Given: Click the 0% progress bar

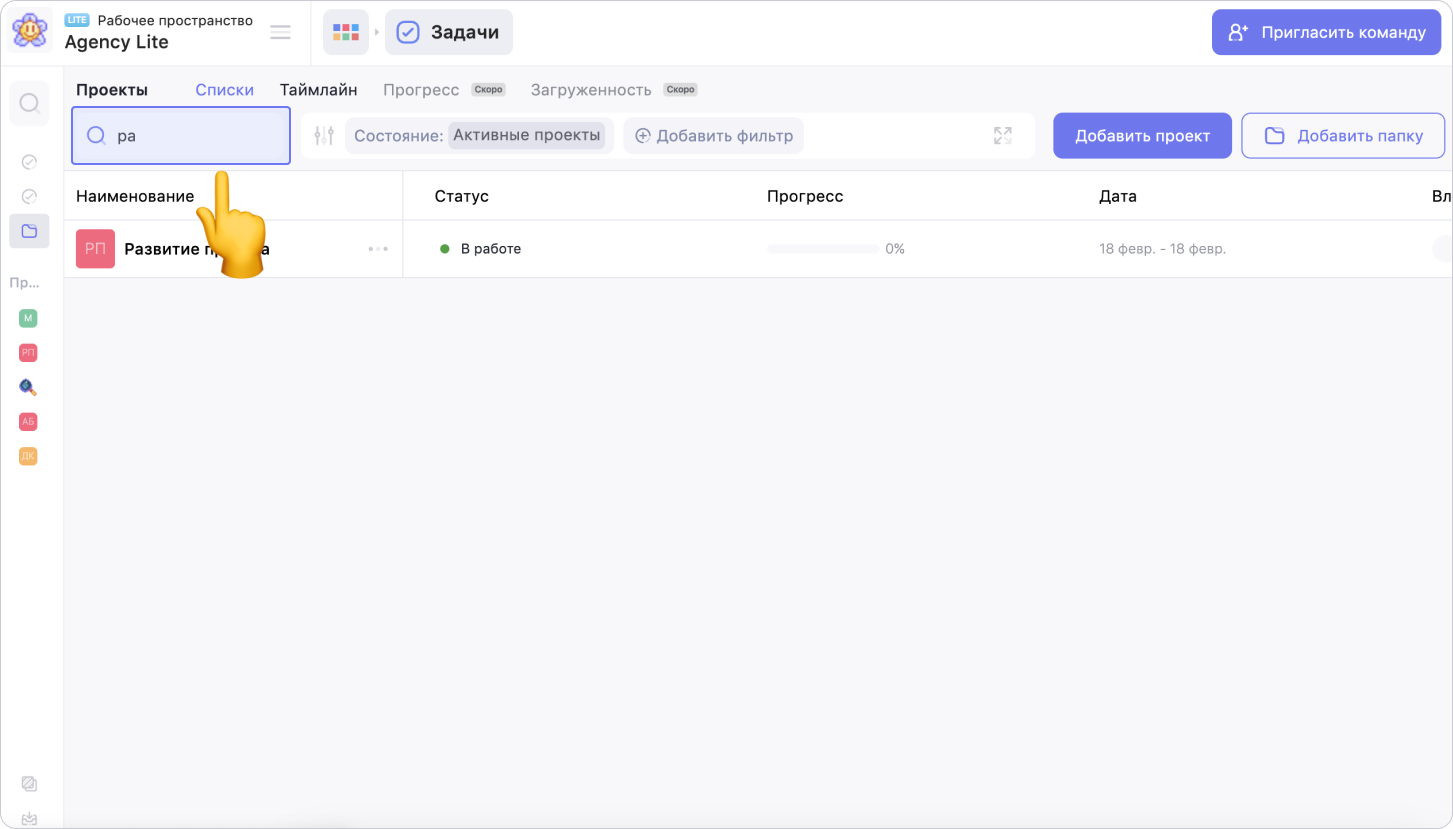Looking at the screenshot, I should click(823, 249).
